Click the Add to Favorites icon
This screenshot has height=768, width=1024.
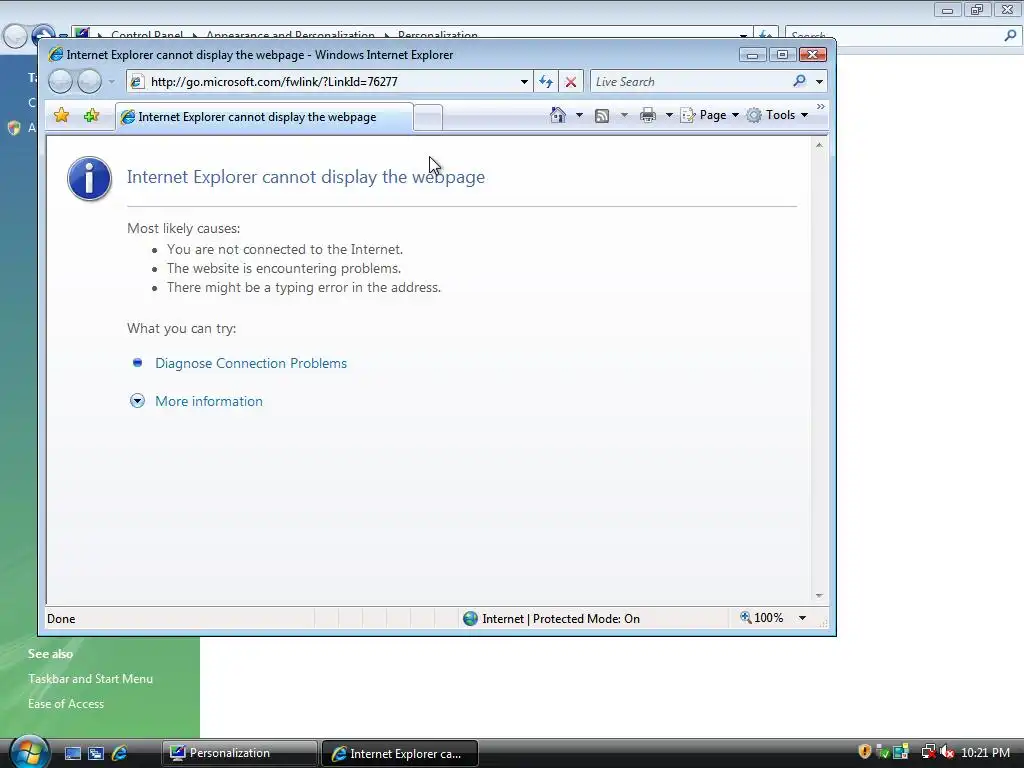point(91,116)
